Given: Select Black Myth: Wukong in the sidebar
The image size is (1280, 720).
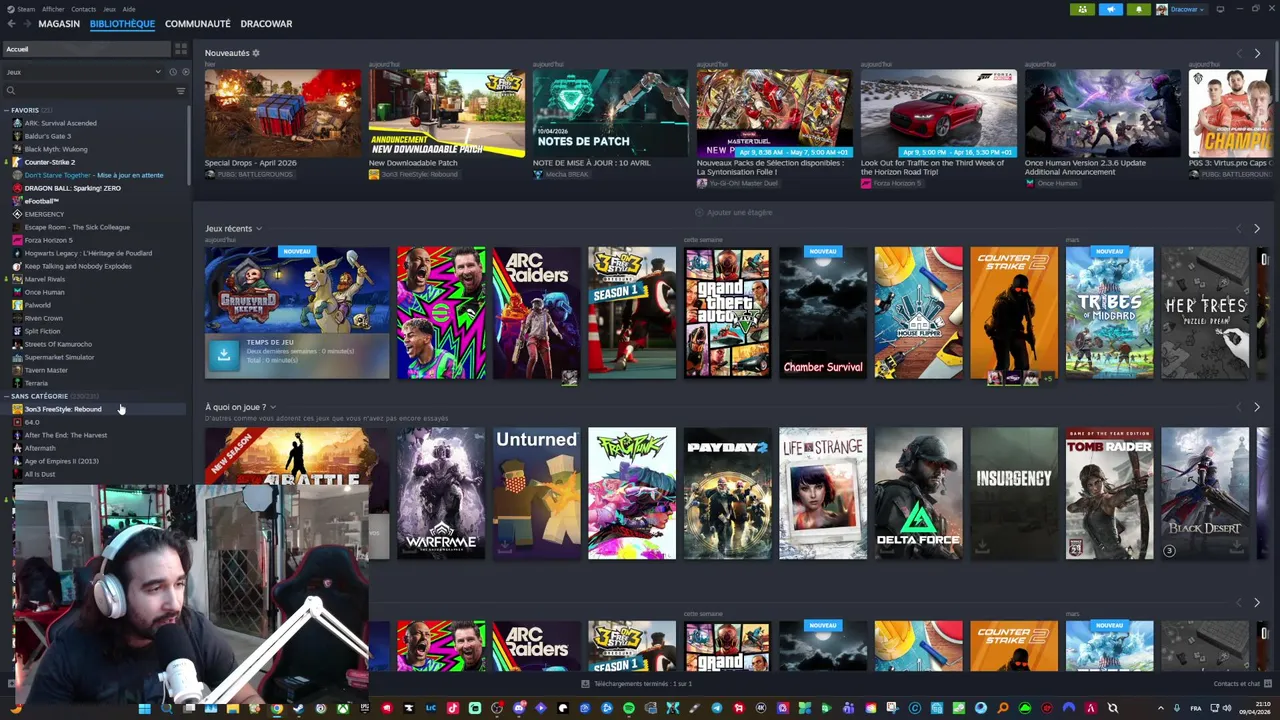Looking at the screenshot, I should (55, 149).
